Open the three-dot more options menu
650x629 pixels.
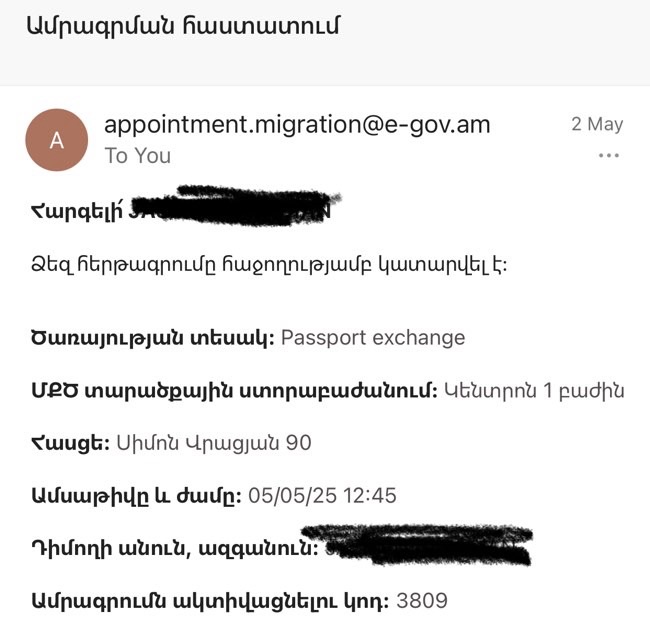pyautogui.click(x=608, y=156)
